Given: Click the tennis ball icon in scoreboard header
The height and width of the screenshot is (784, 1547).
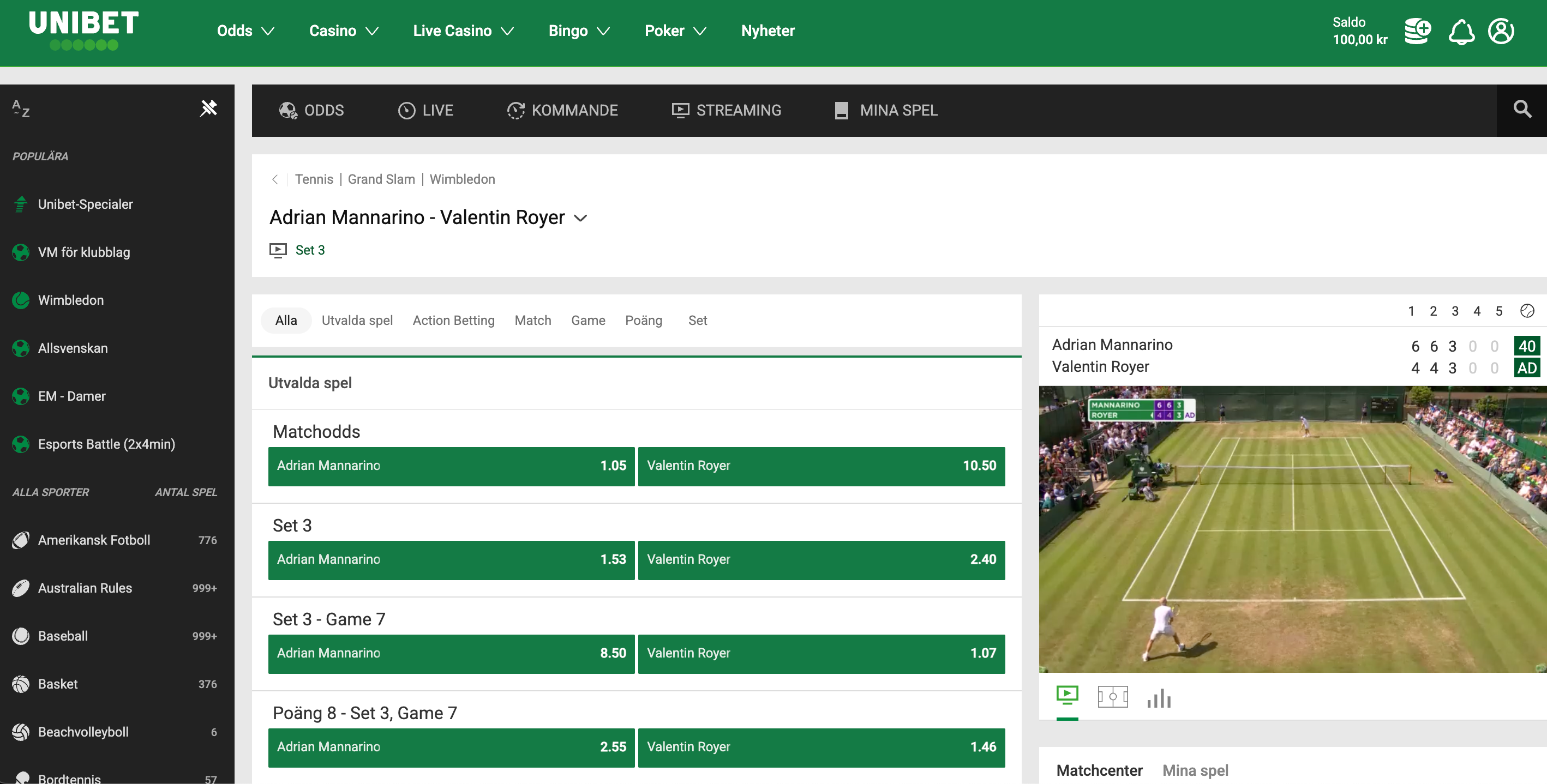Looking at the screenshot, I should click(1527, 310).
